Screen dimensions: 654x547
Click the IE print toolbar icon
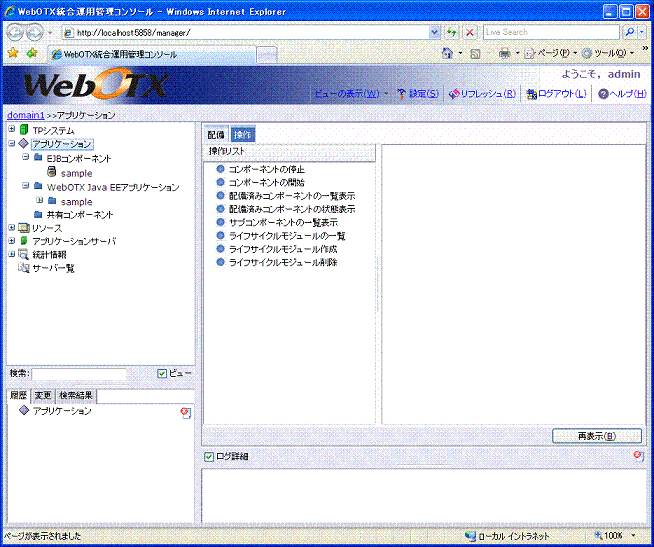point(505,53)
